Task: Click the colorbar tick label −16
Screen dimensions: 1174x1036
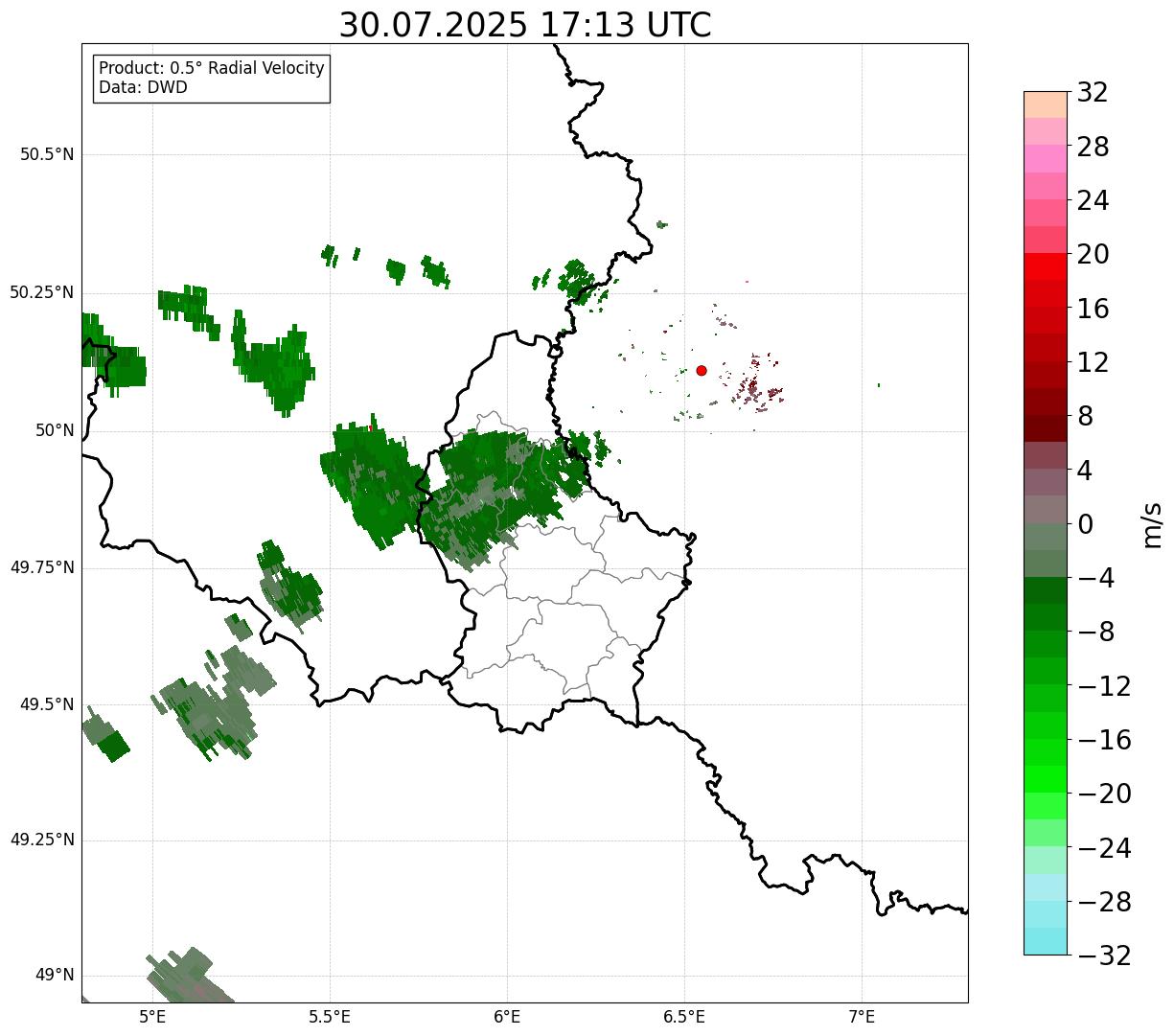Action: [1104, 741]
